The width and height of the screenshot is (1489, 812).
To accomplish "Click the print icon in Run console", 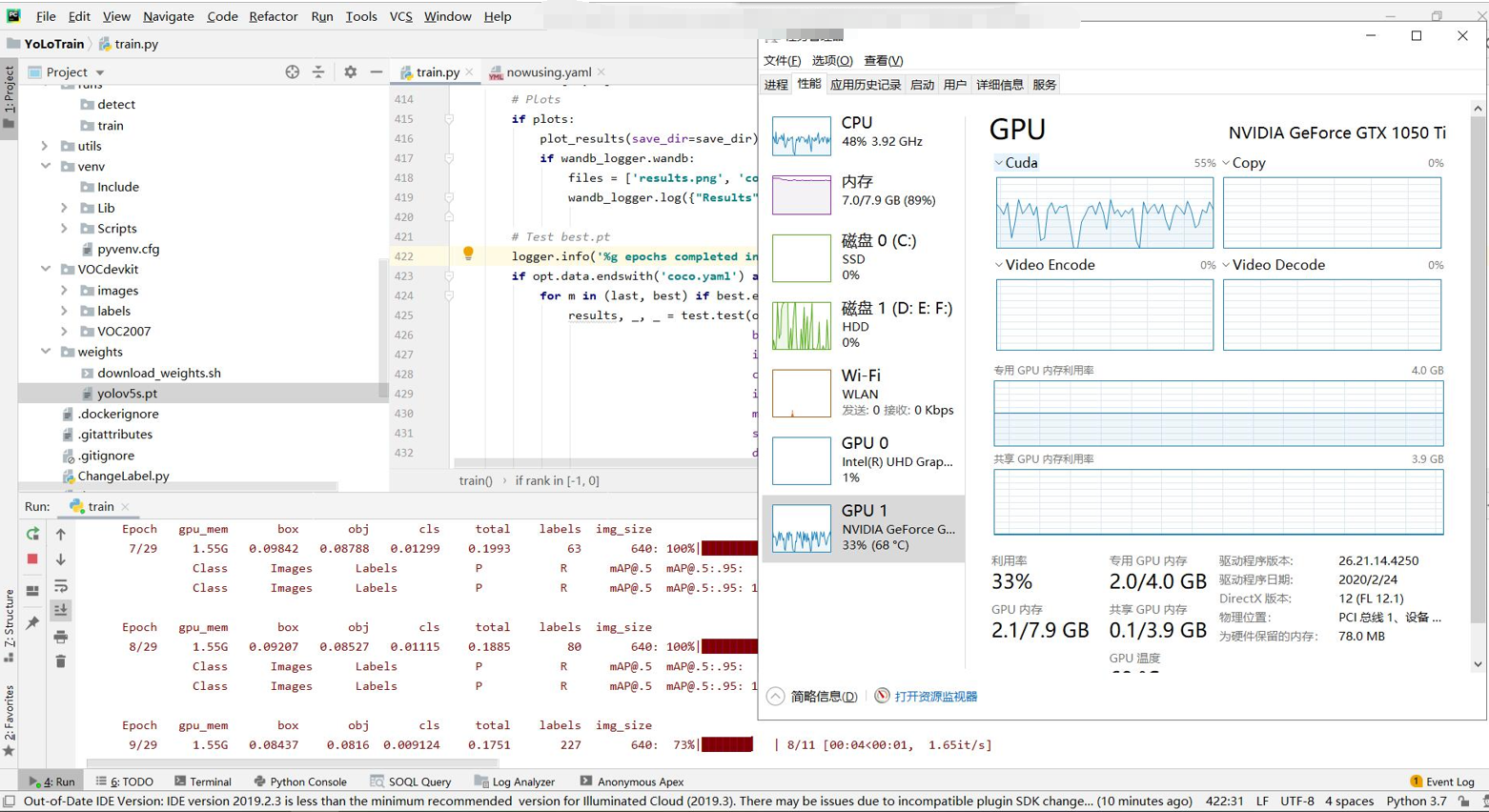I will pyautogui.click(x=61, y=636).
